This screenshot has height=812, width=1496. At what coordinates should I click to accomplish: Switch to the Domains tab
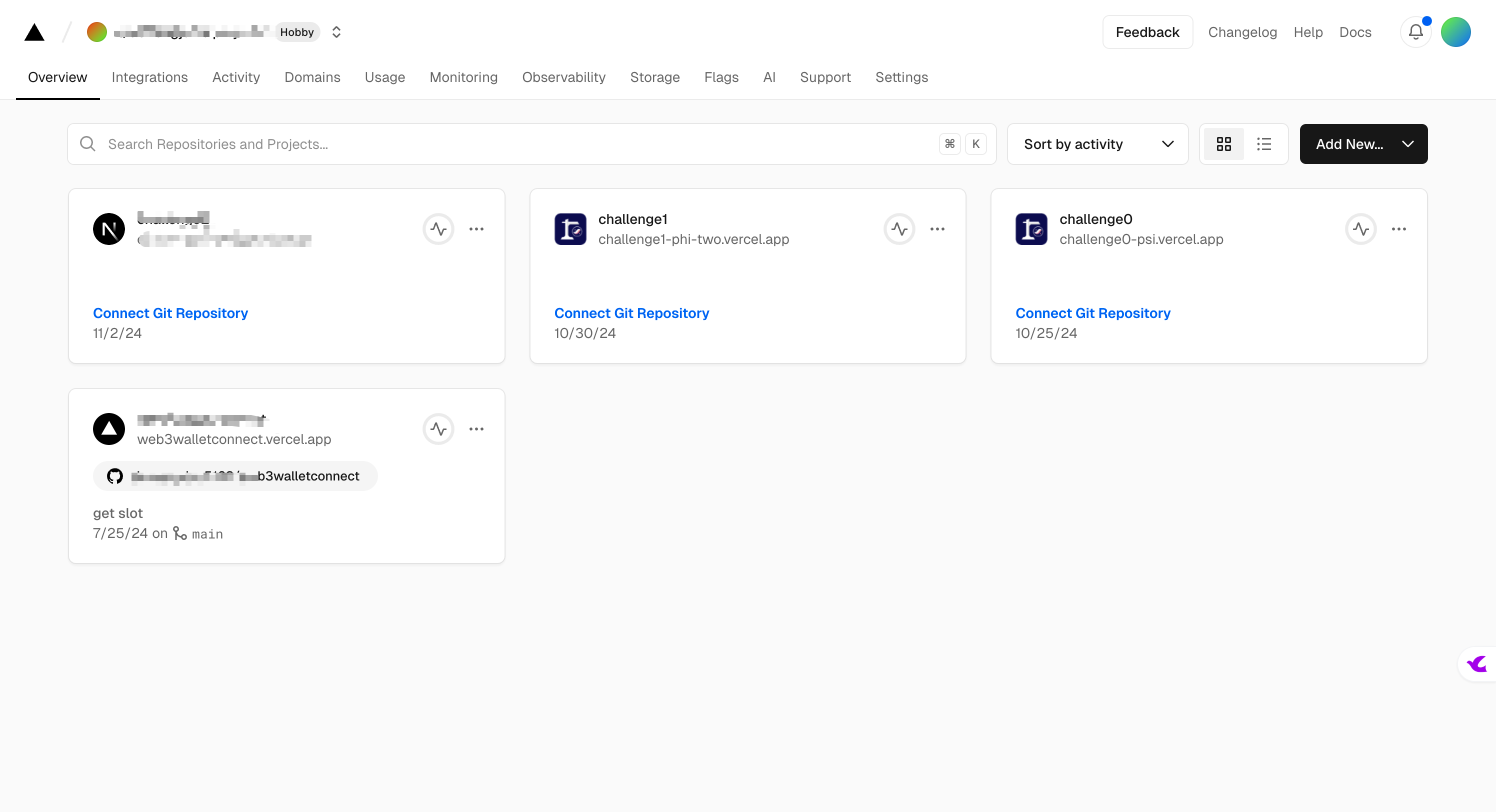point(312,77)
